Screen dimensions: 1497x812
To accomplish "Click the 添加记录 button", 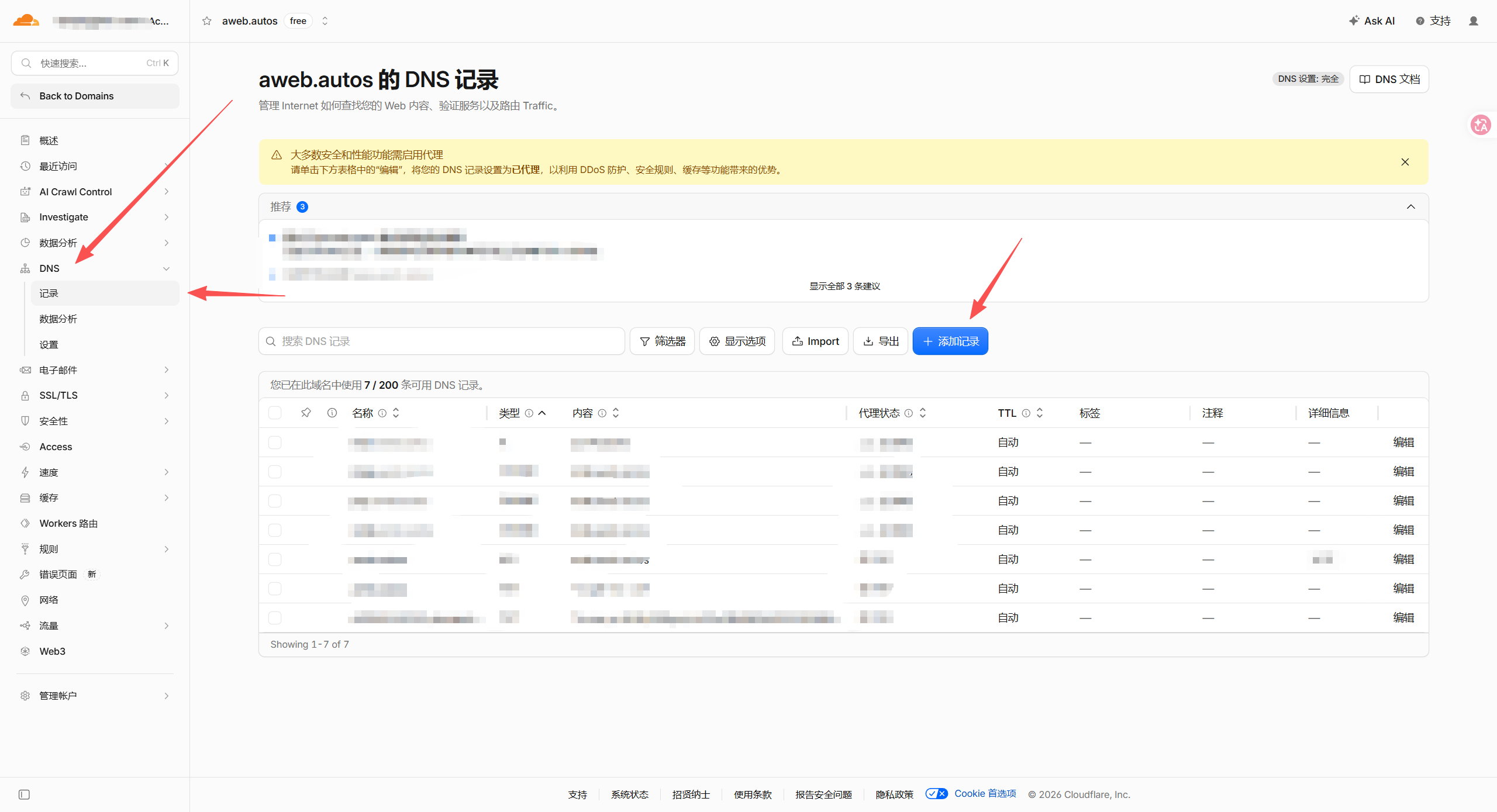I will click(950, 341).
